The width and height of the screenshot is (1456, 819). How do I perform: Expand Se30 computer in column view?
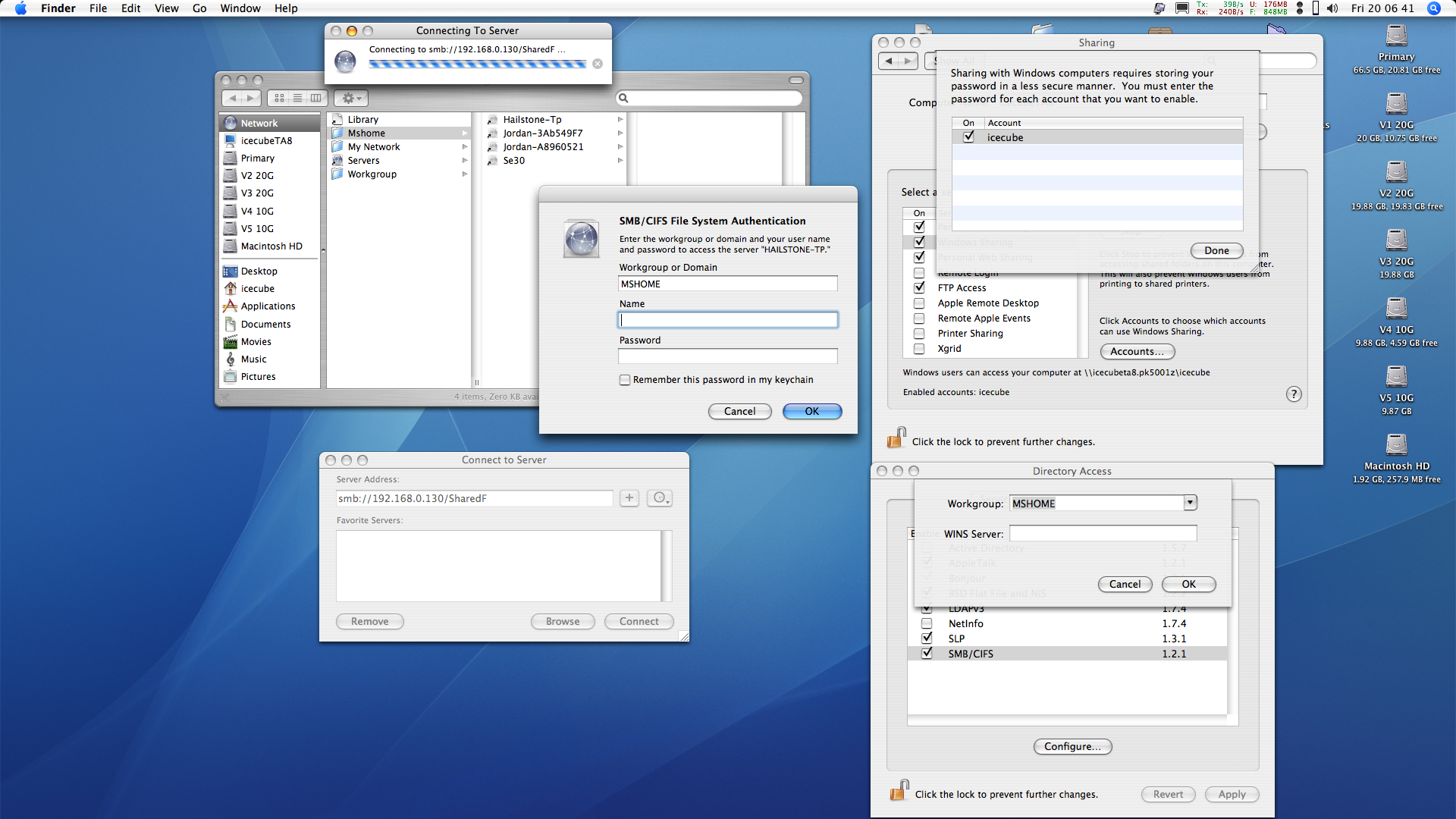point(620,161)
